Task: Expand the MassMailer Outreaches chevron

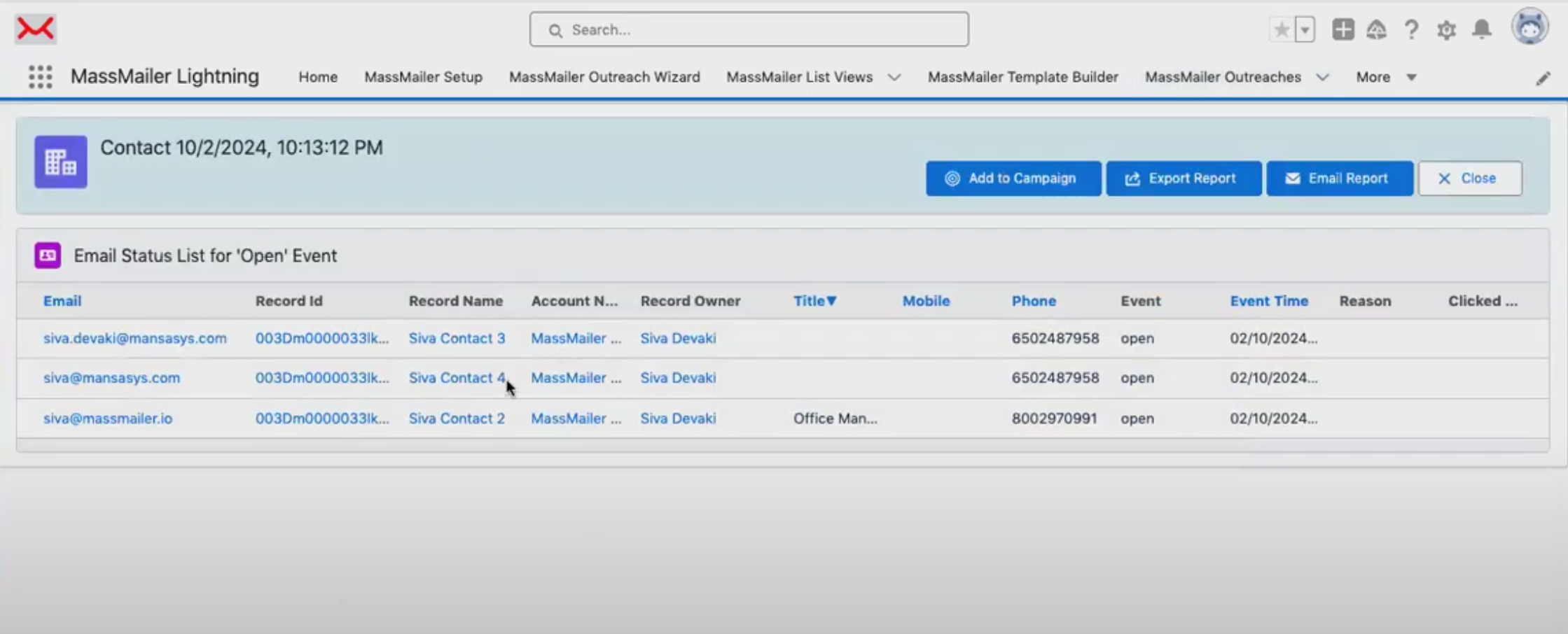Action: tap(1322, 77)
